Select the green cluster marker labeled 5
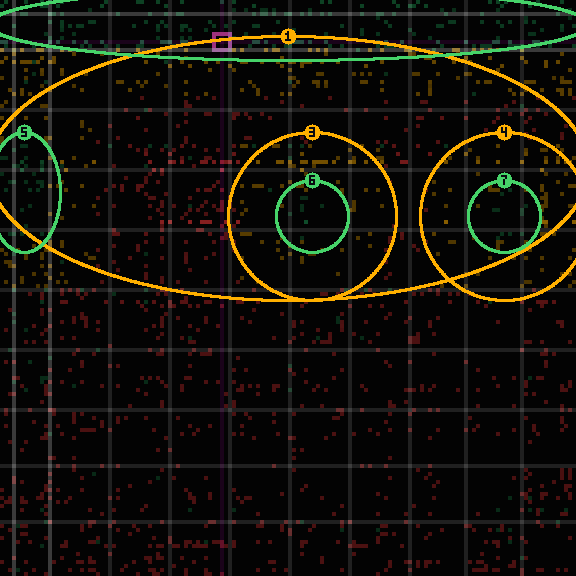The image size is (576, 576). (25, 132)
